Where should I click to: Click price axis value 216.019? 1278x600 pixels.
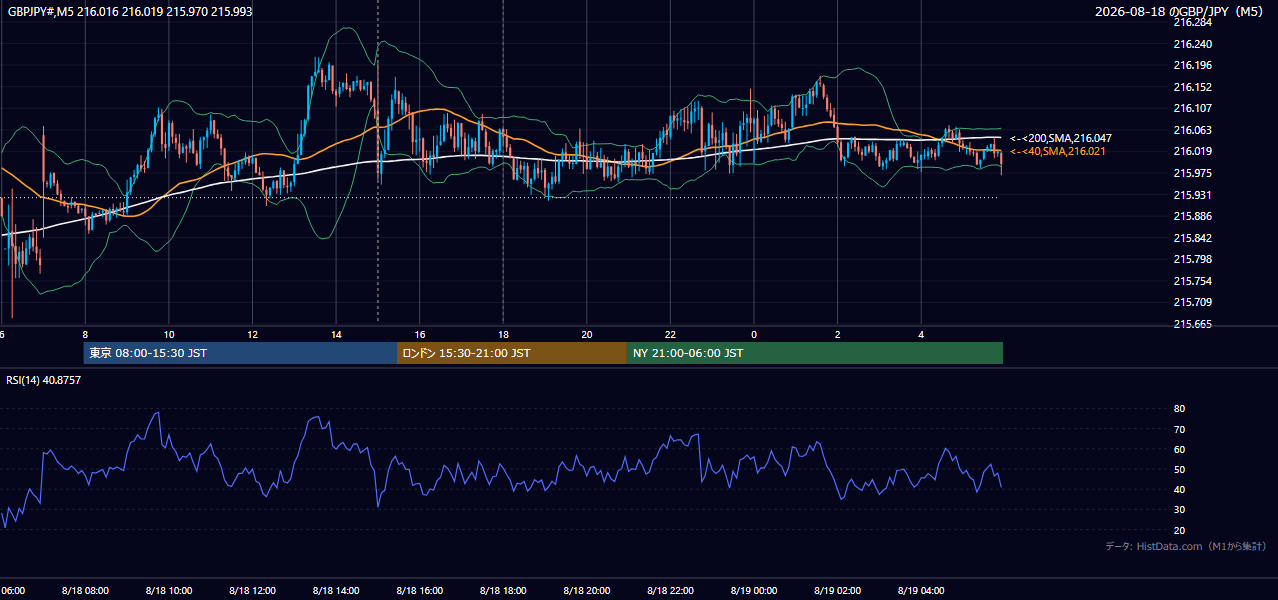coord(1192,152)
